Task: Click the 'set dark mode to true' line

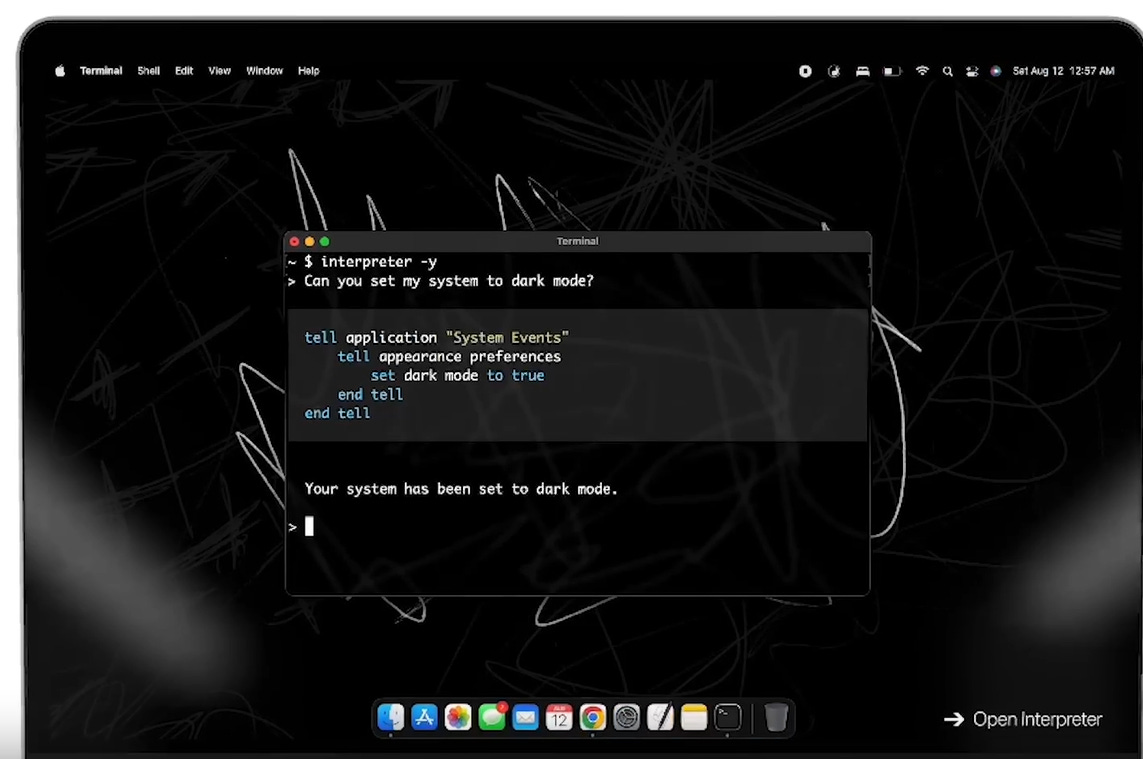Action: coord(457,375)
